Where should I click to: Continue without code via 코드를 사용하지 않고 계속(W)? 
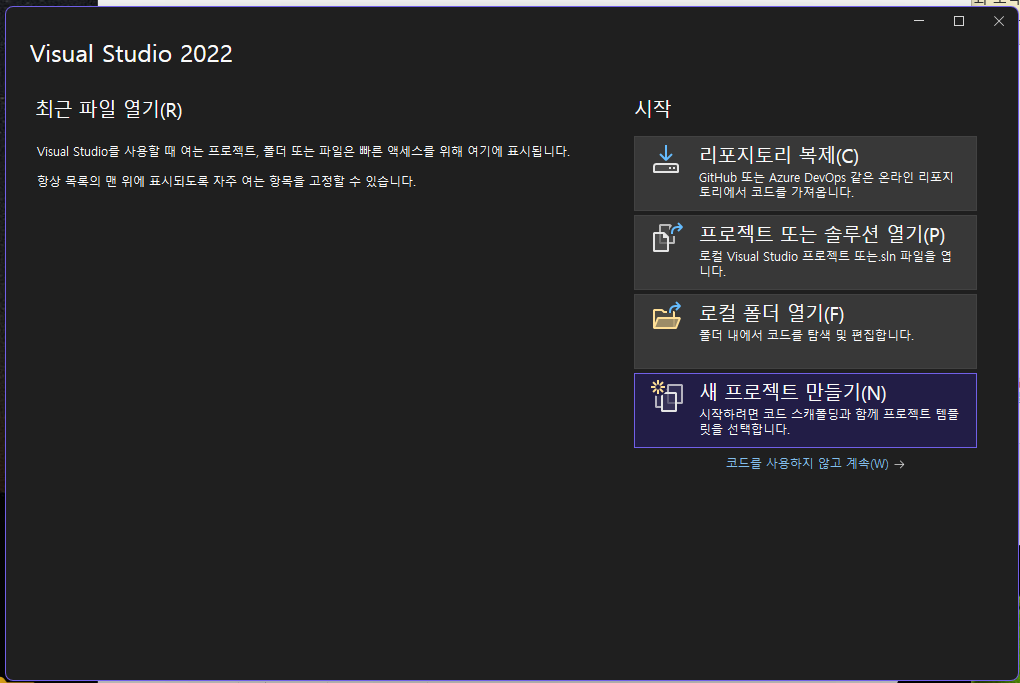click(x=807, y=463)
